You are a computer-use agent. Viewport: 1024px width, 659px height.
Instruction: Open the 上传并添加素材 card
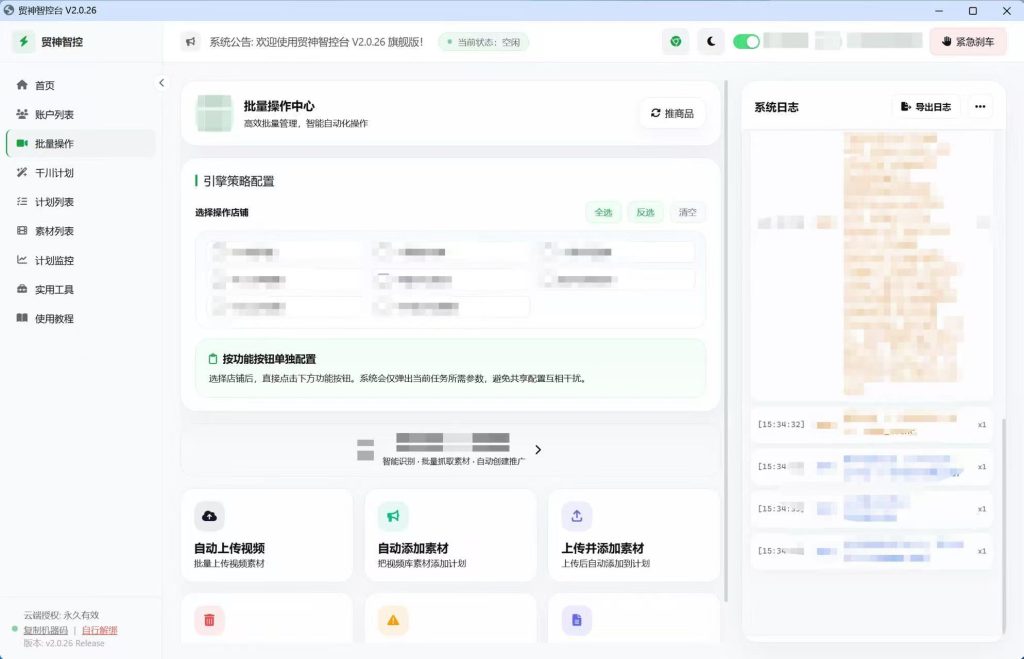(634, 536)
